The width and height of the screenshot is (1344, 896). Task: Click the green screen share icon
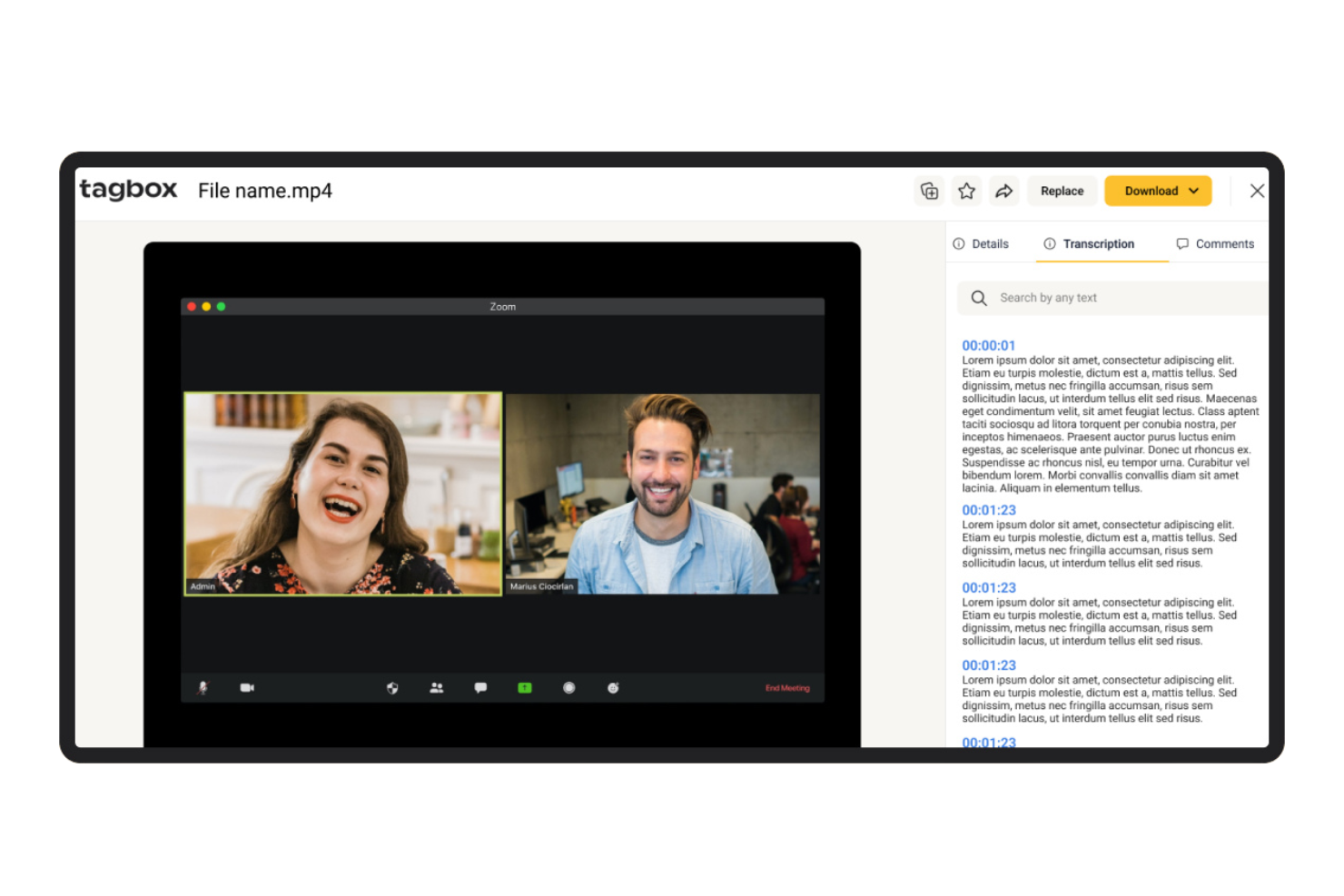(x=524, y=688)
